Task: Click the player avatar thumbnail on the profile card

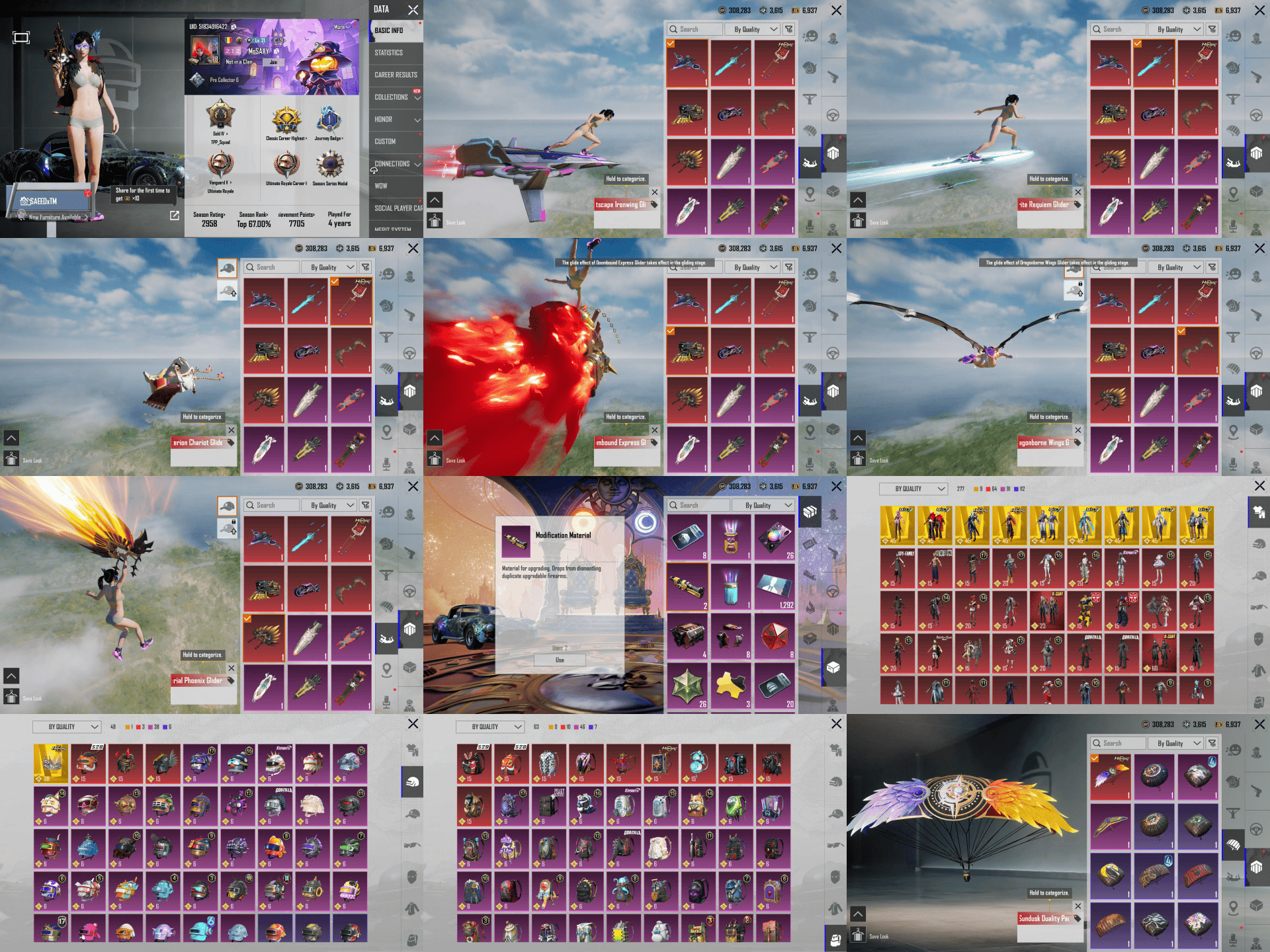Action: 205,50
